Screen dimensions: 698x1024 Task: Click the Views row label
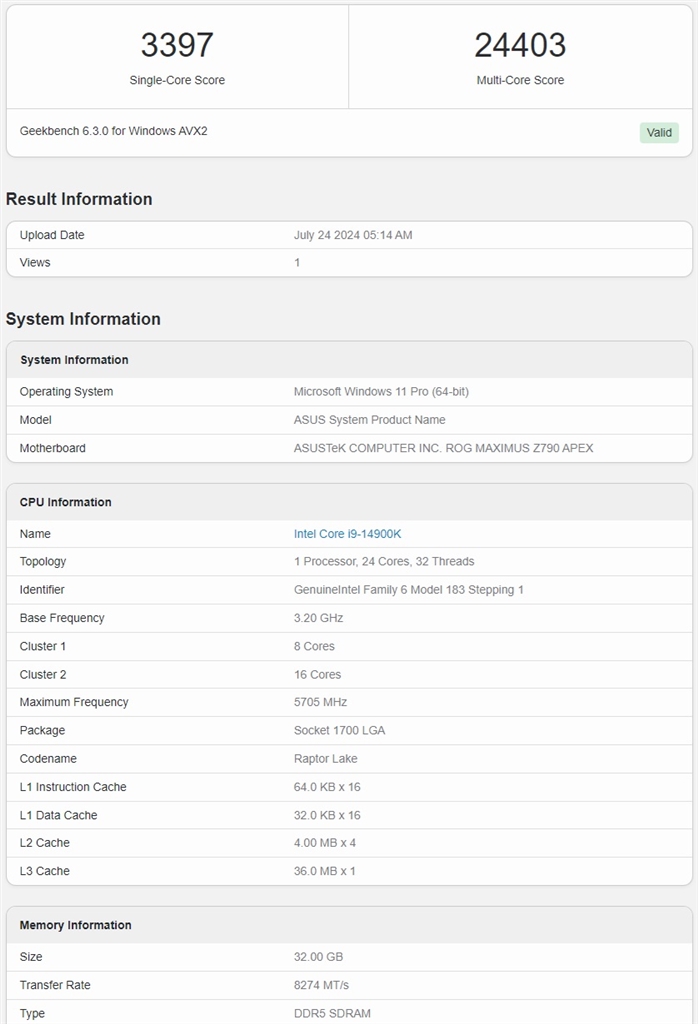pyautogui.click(x=35, y=262)
